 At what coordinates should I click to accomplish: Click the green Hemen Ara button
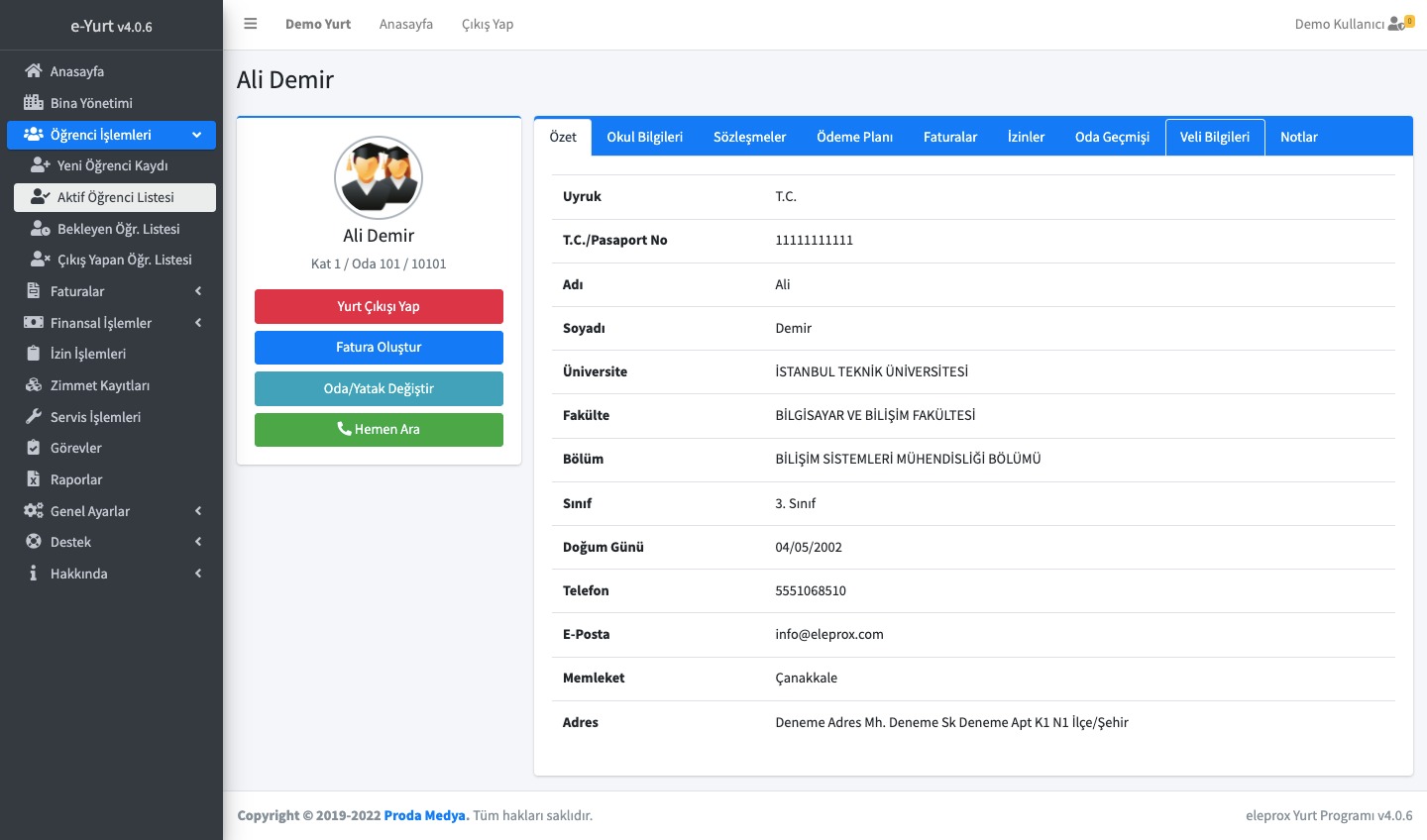click(x=379, y=430)
